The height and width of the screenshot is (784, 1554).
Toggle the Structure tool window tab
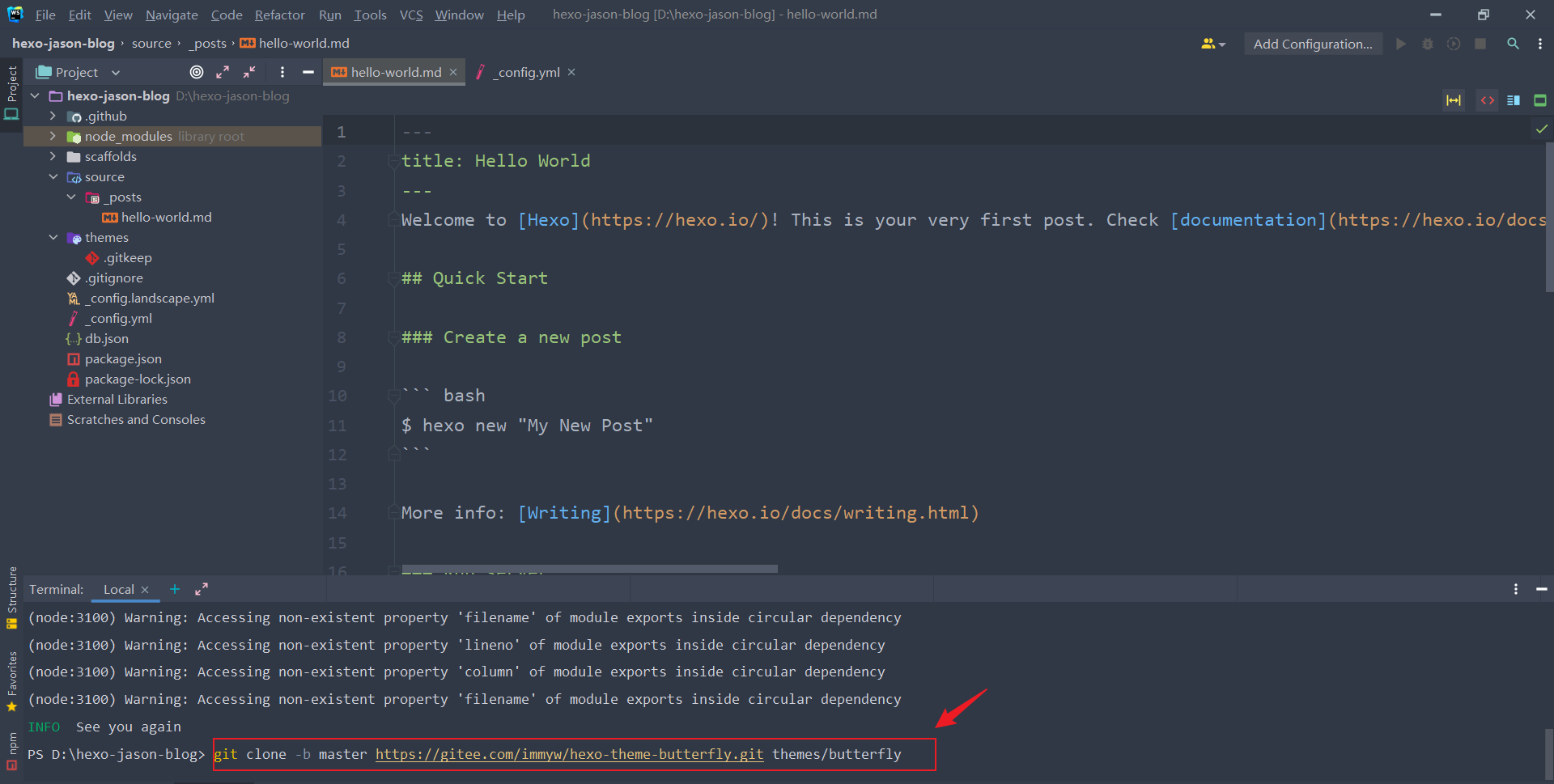[x=11, y=597]
